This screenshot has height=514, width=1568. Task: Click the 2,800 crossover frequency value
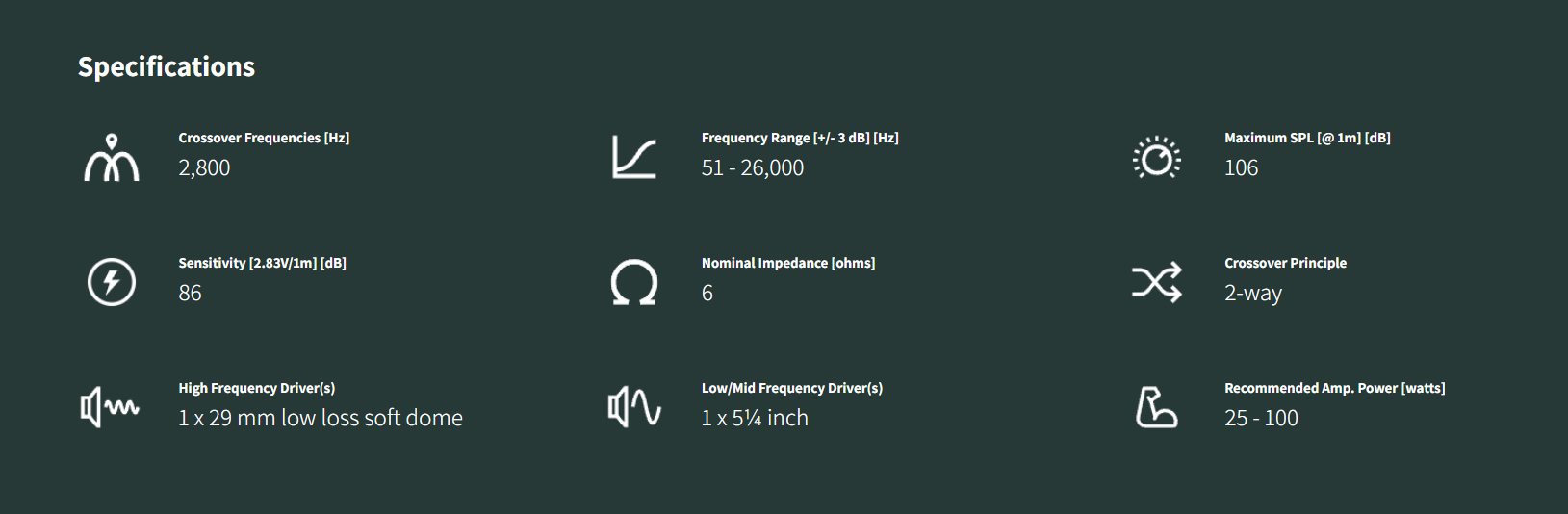tap(204, 167)
